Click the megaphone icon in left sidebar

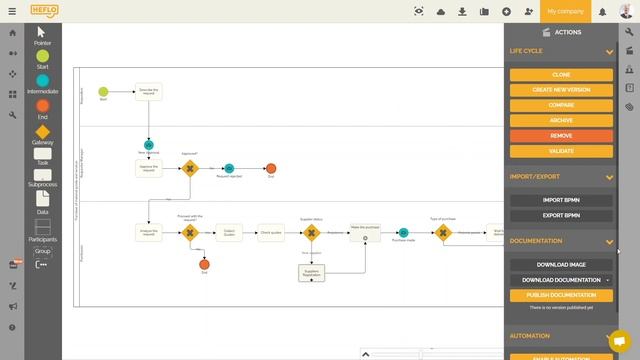pos(13,306)
